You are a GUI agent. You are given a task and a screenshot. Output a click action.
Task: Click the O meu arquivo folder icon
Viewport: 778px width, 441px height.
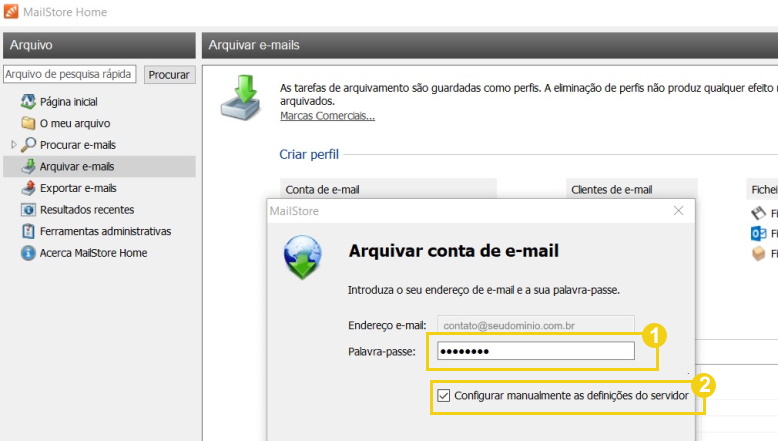pos(28,123)
